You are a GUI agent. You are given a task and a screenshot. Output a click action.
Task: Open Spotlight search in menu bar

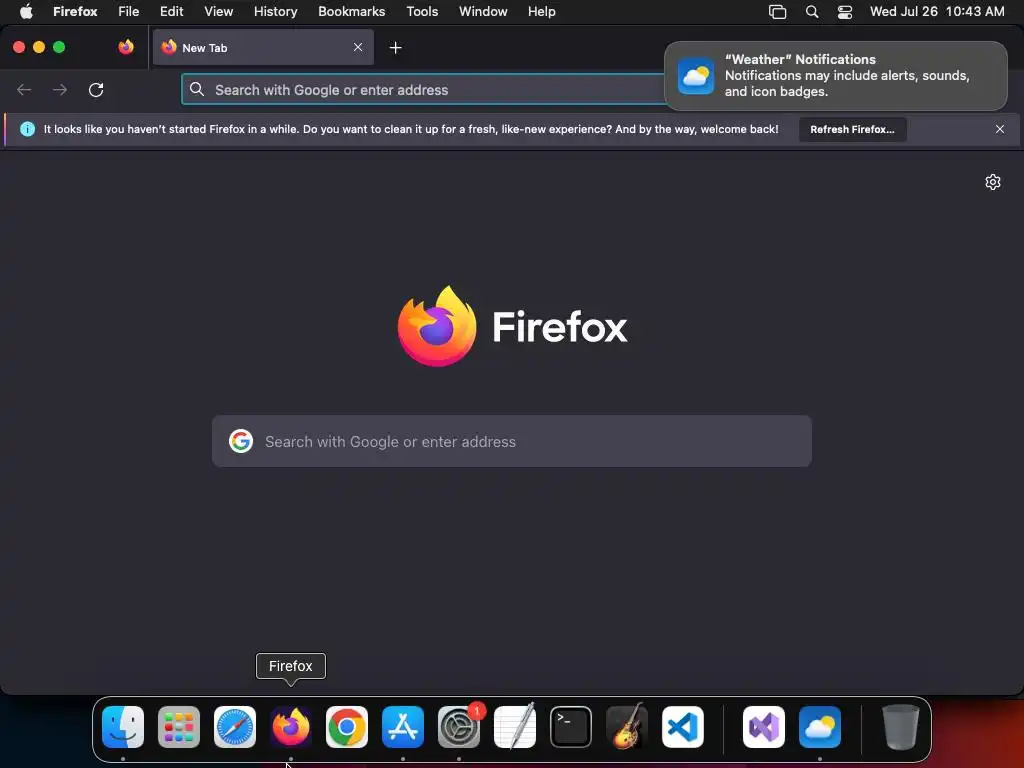coord(812,12)
